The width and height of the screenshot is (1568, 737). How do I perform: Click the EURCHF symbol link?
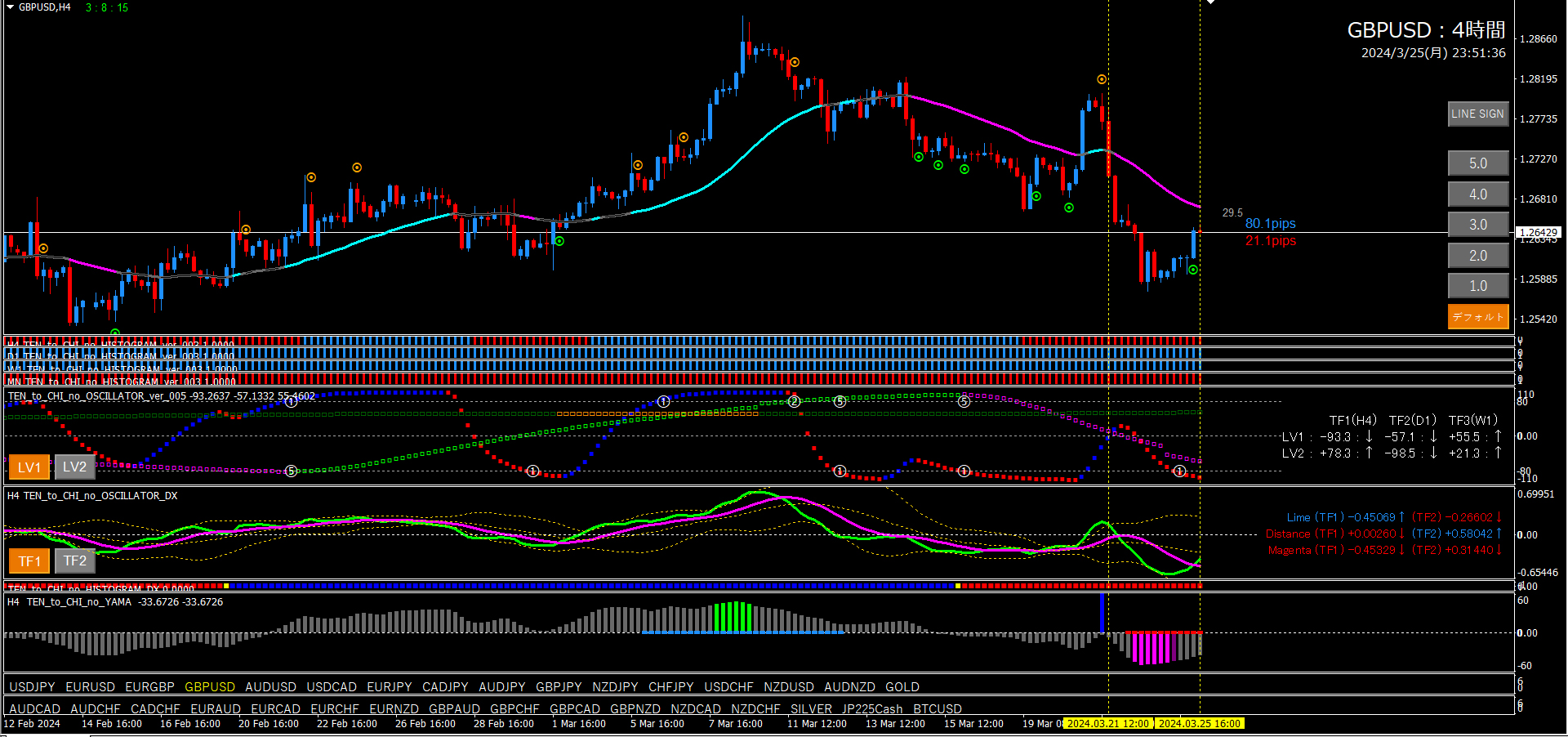click(335, 709)
